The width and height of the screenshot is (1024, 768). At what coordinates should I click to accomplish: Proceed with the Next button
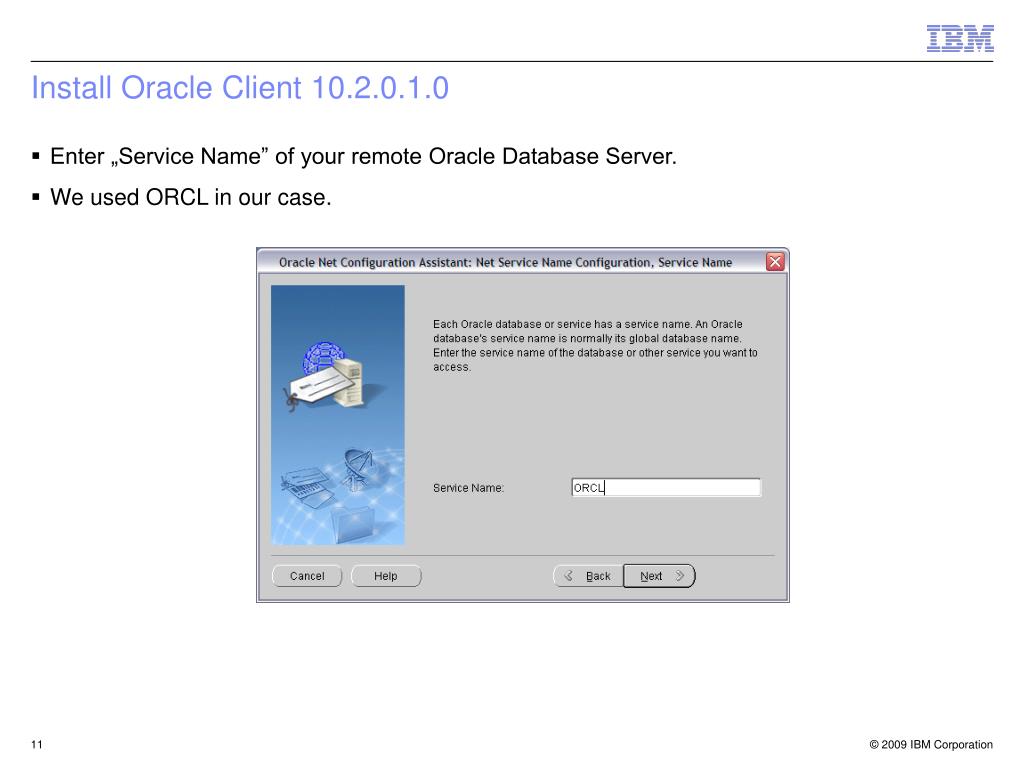point(660,576)
